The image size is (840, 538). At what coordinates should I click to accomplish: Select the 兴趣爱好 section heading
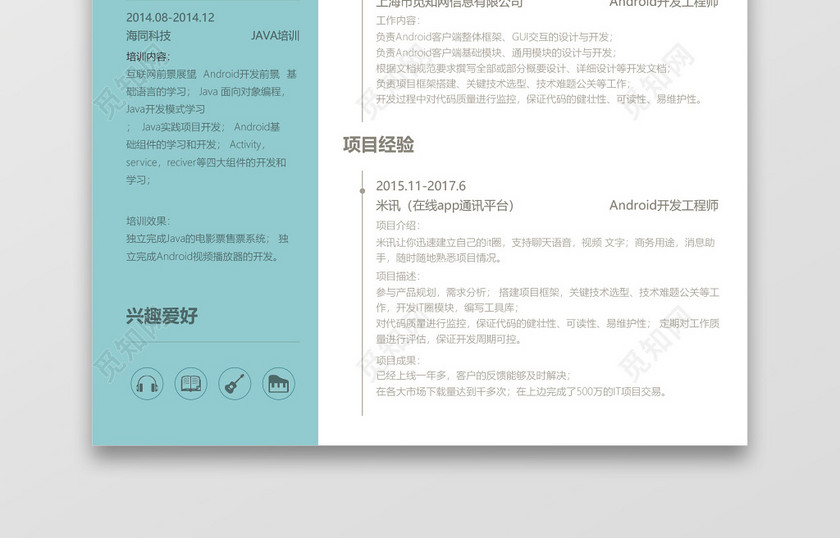[162, 316]
